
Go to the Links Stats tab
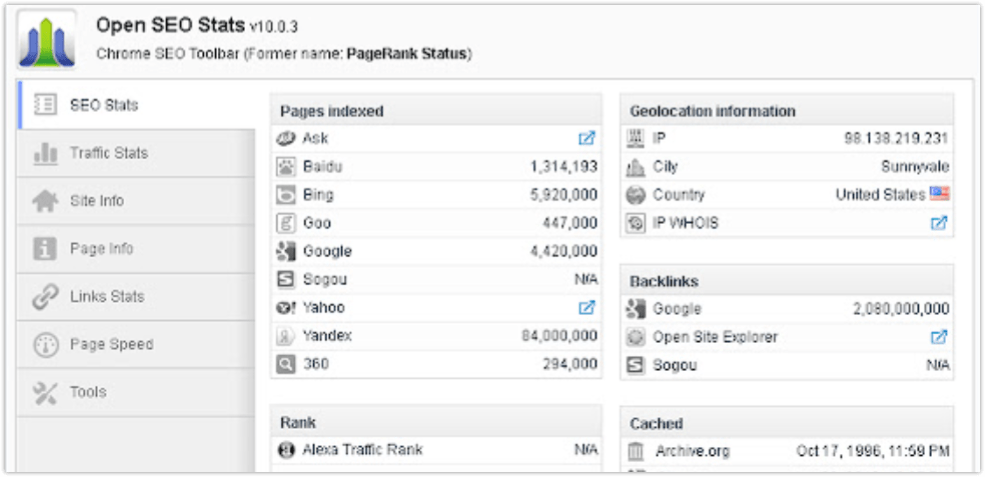pyautogui.click(x=136, y=297)
